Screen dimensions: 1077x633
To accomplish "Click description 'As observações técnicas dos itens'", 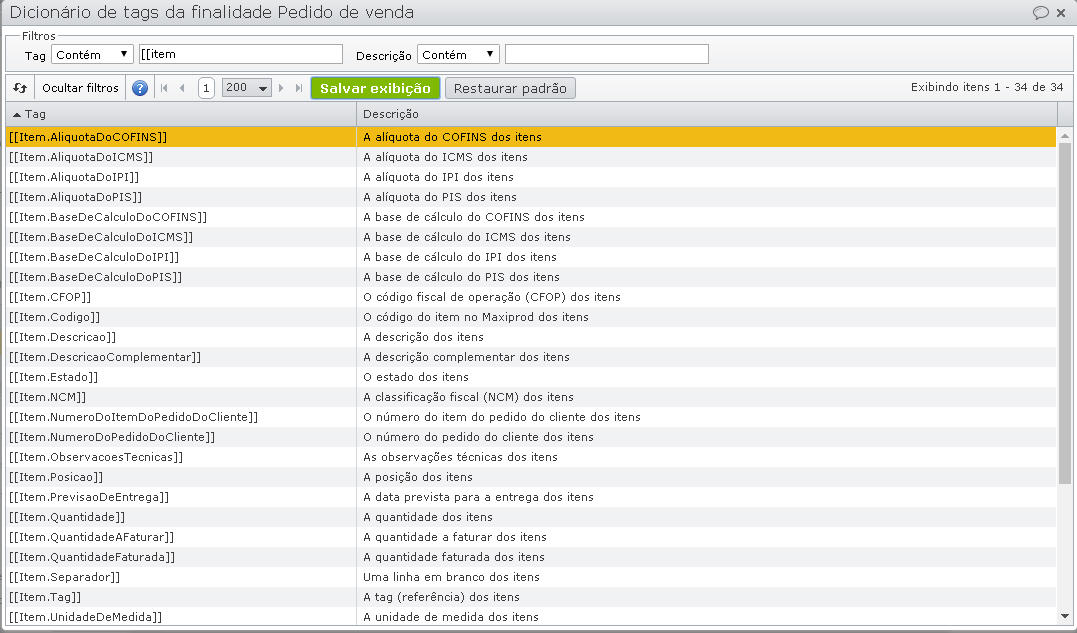I will 460,457.
